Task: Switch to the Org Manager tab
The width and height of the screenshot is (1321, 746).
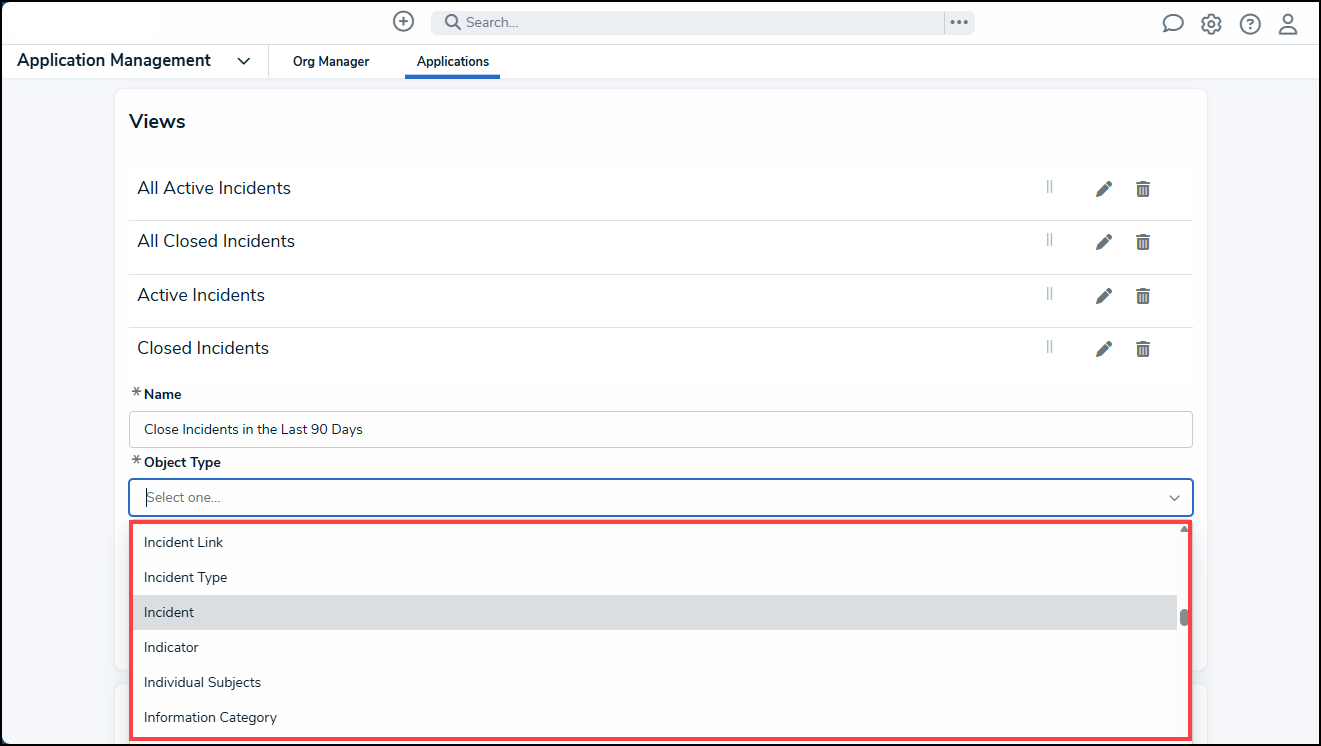Action: [331, 62]
